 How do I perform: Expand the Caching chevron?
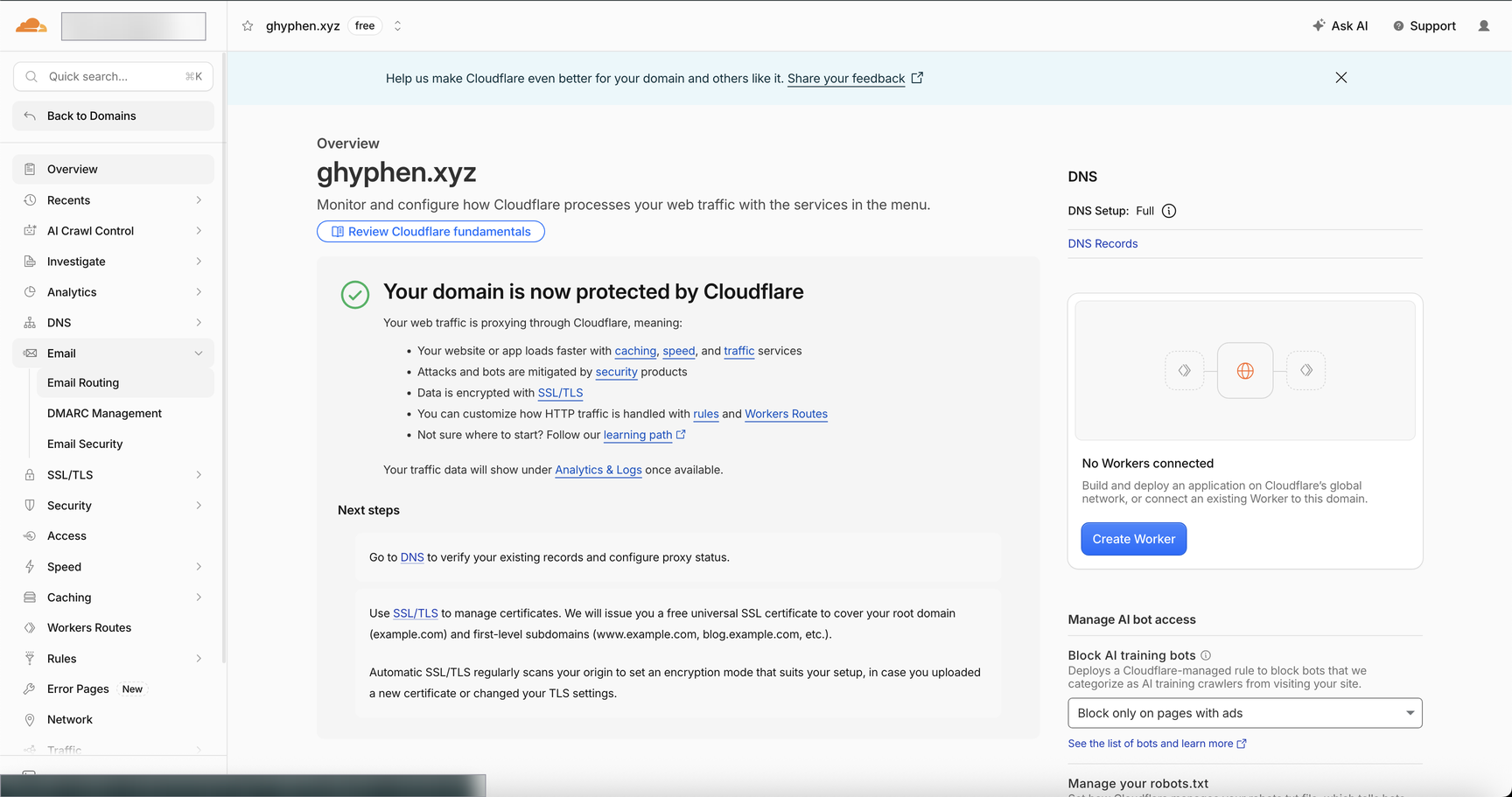tap(199, 598)
